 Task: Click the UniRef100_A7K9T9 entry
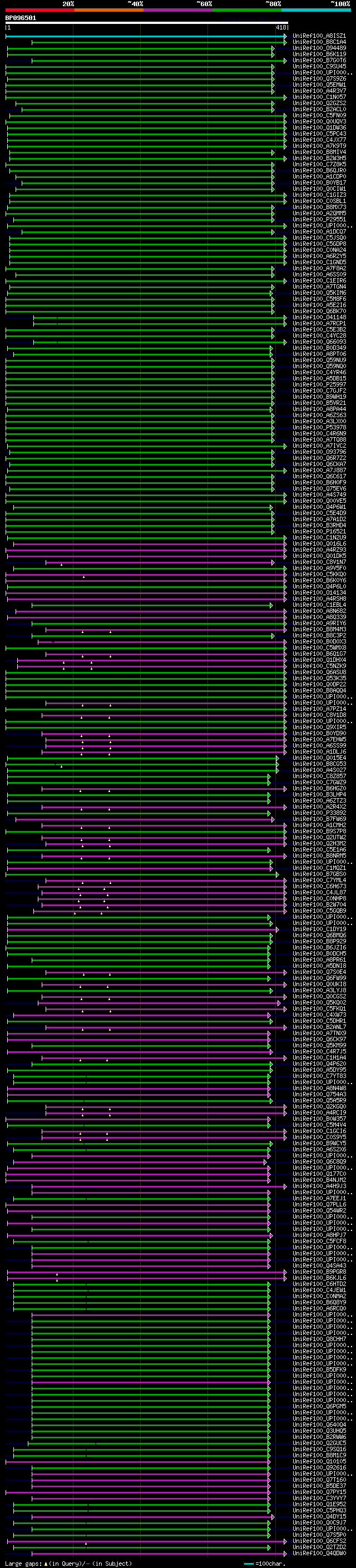pos(319,146)
